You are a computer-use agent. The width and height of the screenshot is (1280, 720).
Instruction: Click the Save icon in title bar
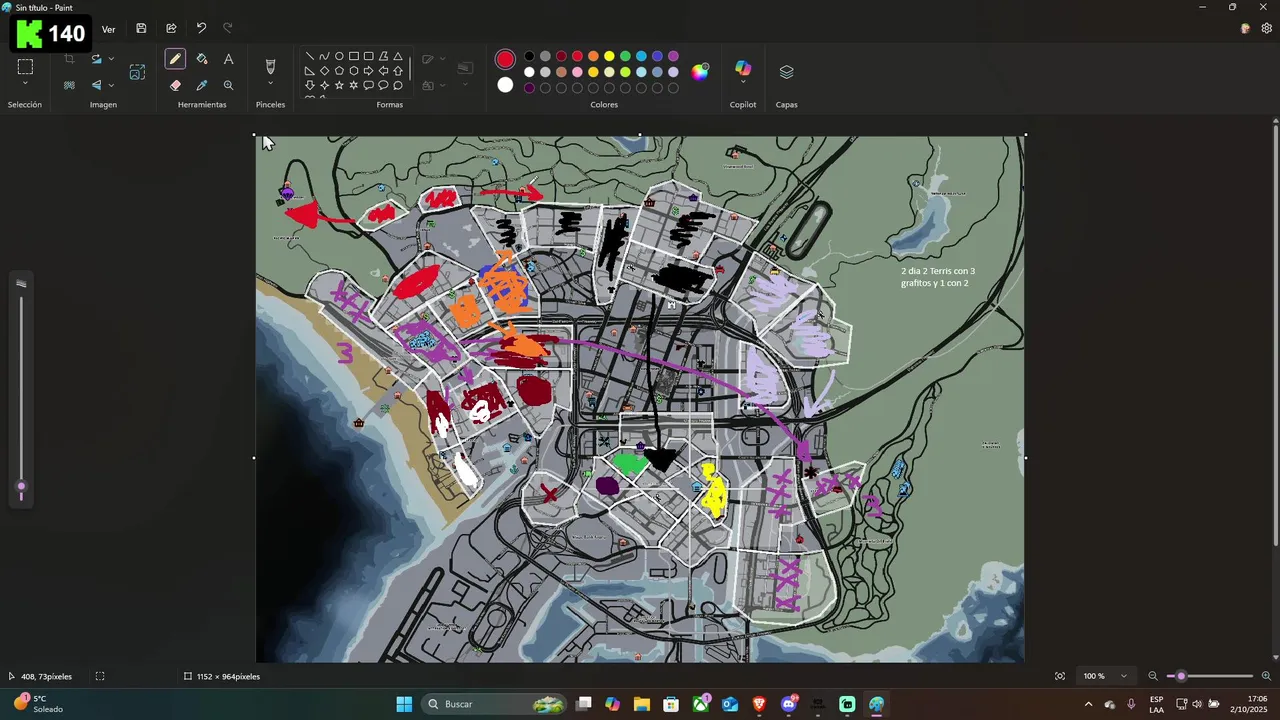pos(141,29)
